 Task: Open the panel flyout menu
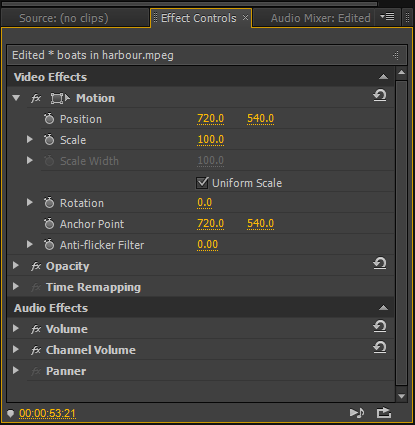click(x=387, y=17)
